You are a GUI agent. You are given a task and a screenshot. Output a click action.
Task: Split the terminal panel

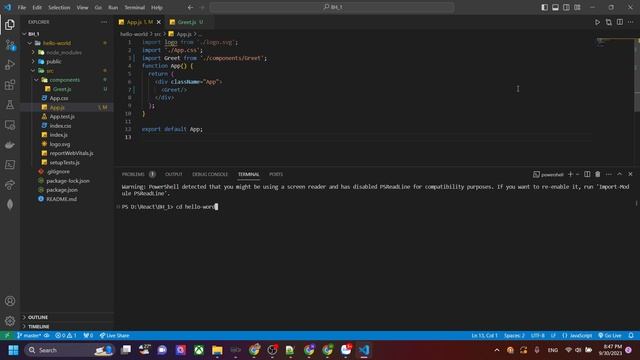(587, 174)
